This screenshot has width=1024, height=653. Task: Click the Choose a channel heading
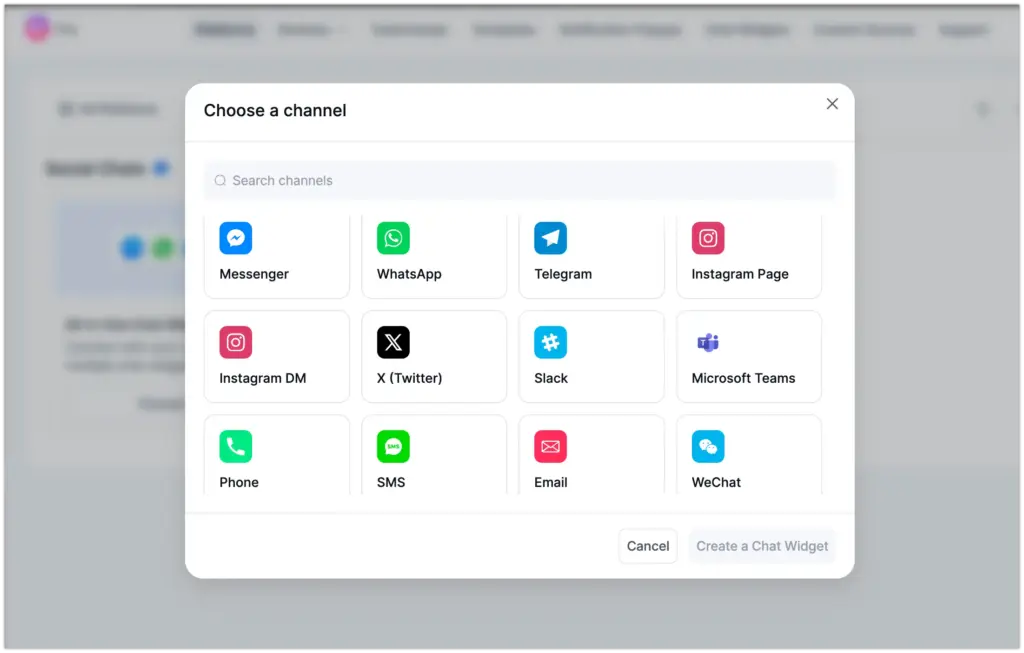(275, 110)
